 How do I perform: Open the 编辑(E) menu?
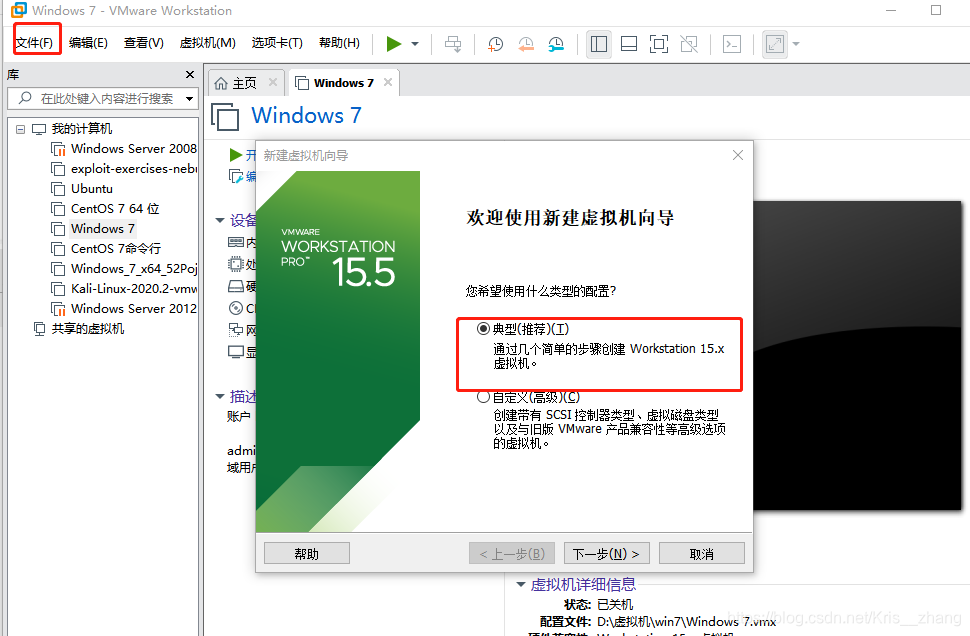point(88,43)
